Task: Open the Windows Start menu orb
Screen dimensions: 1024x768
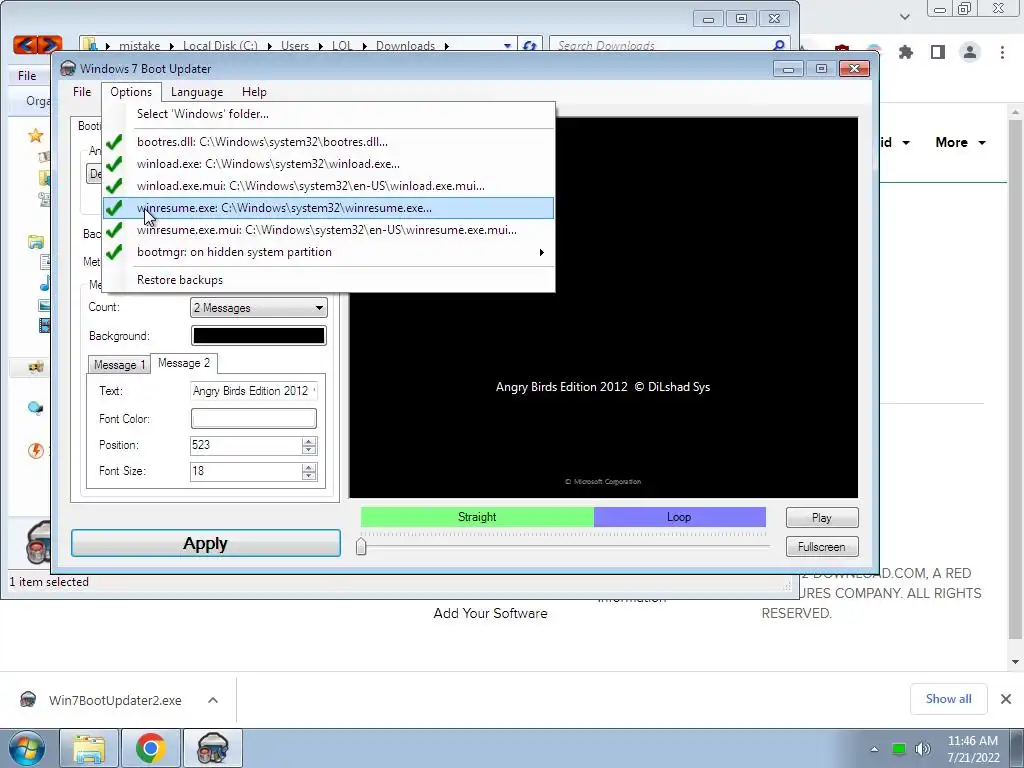Action: coord(26,748)
